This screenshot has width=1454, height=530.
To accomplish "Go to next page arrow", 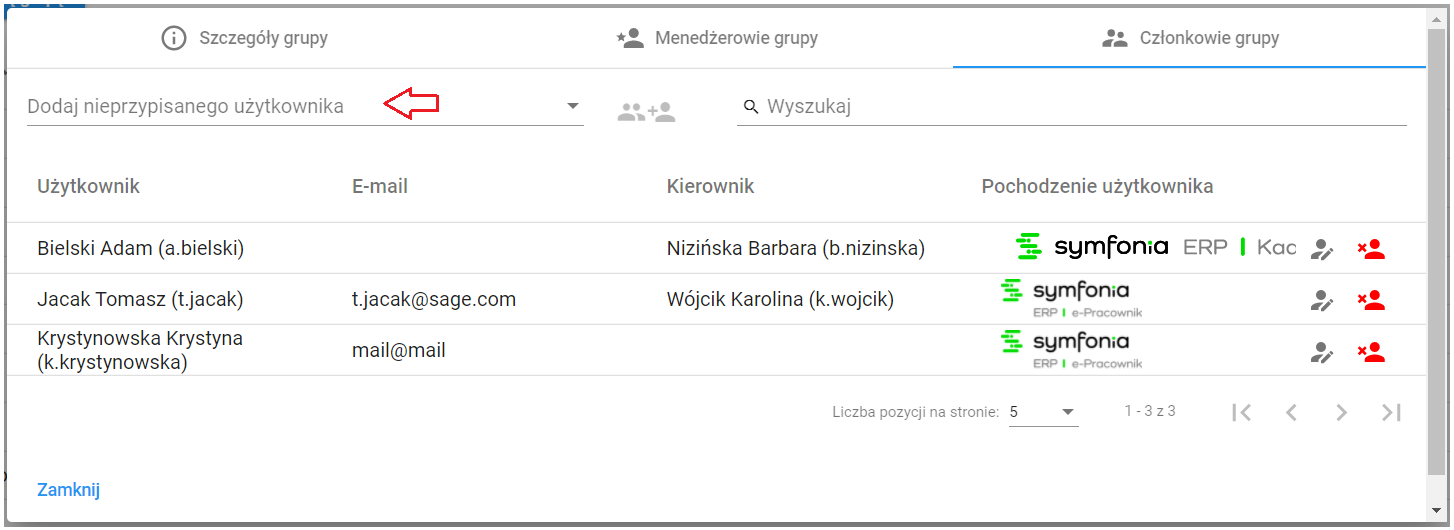I will 1342,412.
